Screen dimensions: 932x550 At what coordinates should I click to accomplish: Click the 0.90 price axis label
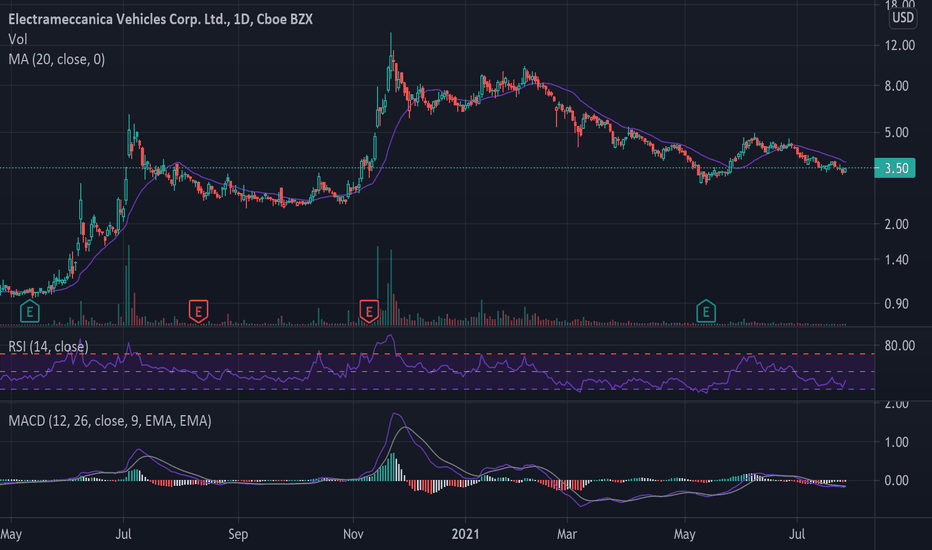[x=896, y=304]
